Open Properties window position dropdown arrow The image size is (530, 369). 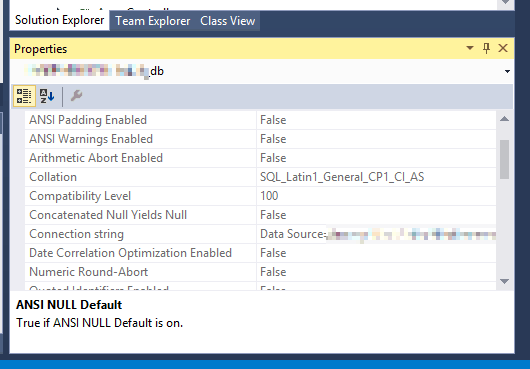click(470, 48)
